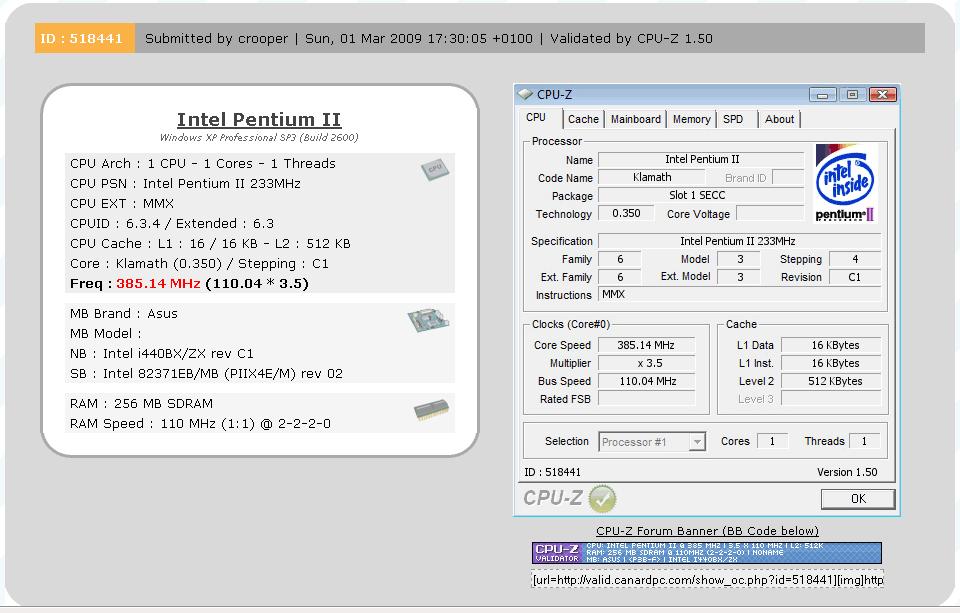Click the Threads count field
This screenshot has height=613, width=960.
click(x=864, y=441)
